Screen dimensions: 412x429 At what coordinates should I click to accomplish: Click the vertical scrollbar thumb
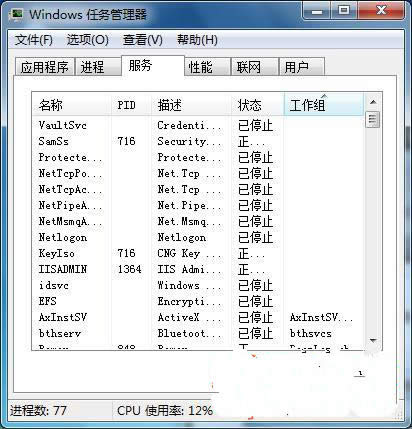[x=373, y=120]
